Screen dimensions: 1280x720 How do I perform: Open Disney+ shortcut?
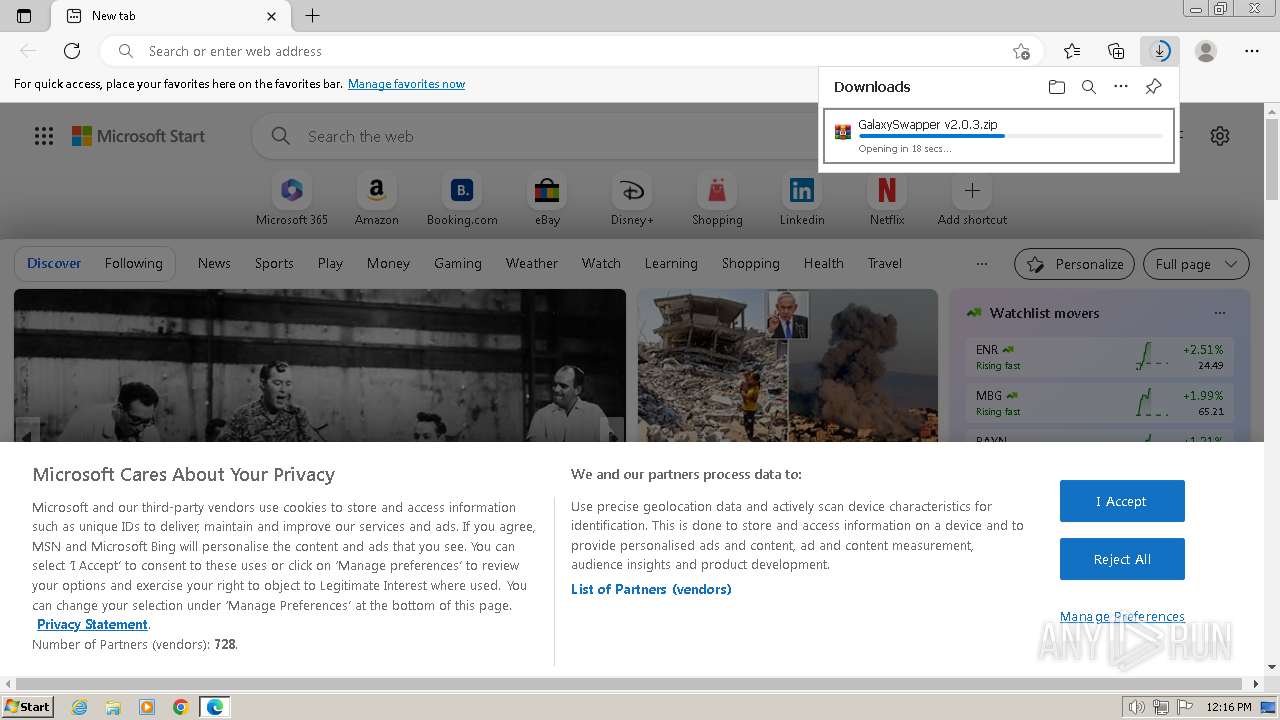[632, 200]
